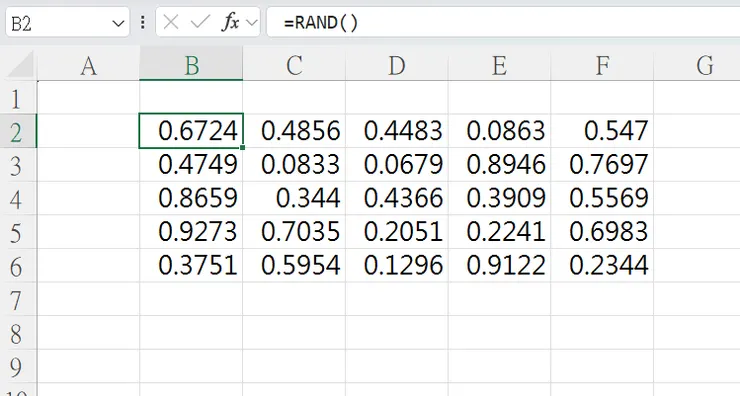The width and height of the screenshot is (740, 396).
Task: Select row 7 header
Action: click(18, 299)
